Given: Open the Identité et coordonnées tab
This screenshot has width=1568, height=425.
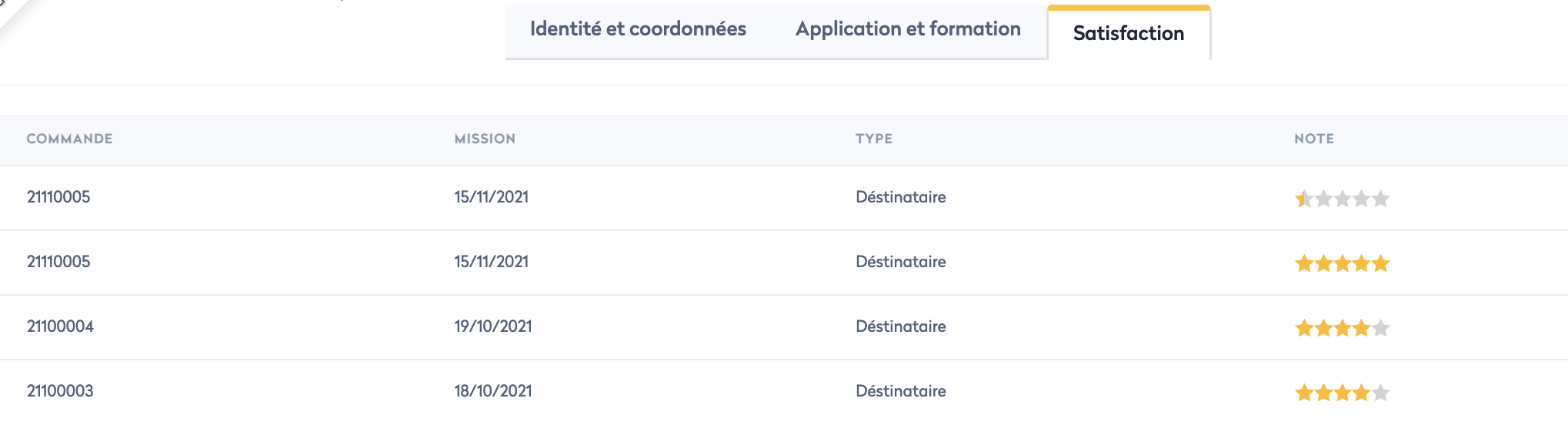Looking at the screenshot, I should (638, 29).
